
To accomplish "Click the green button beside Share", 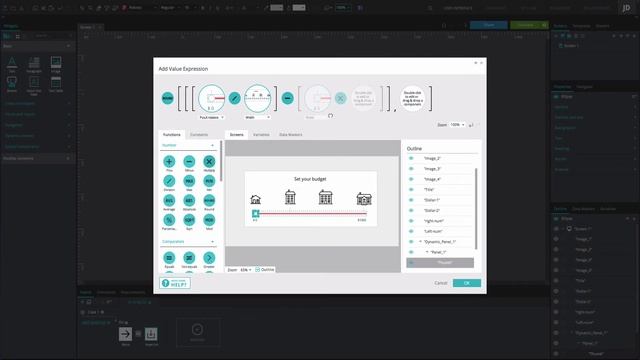I will pyautogui.click(x=529, y=25).
